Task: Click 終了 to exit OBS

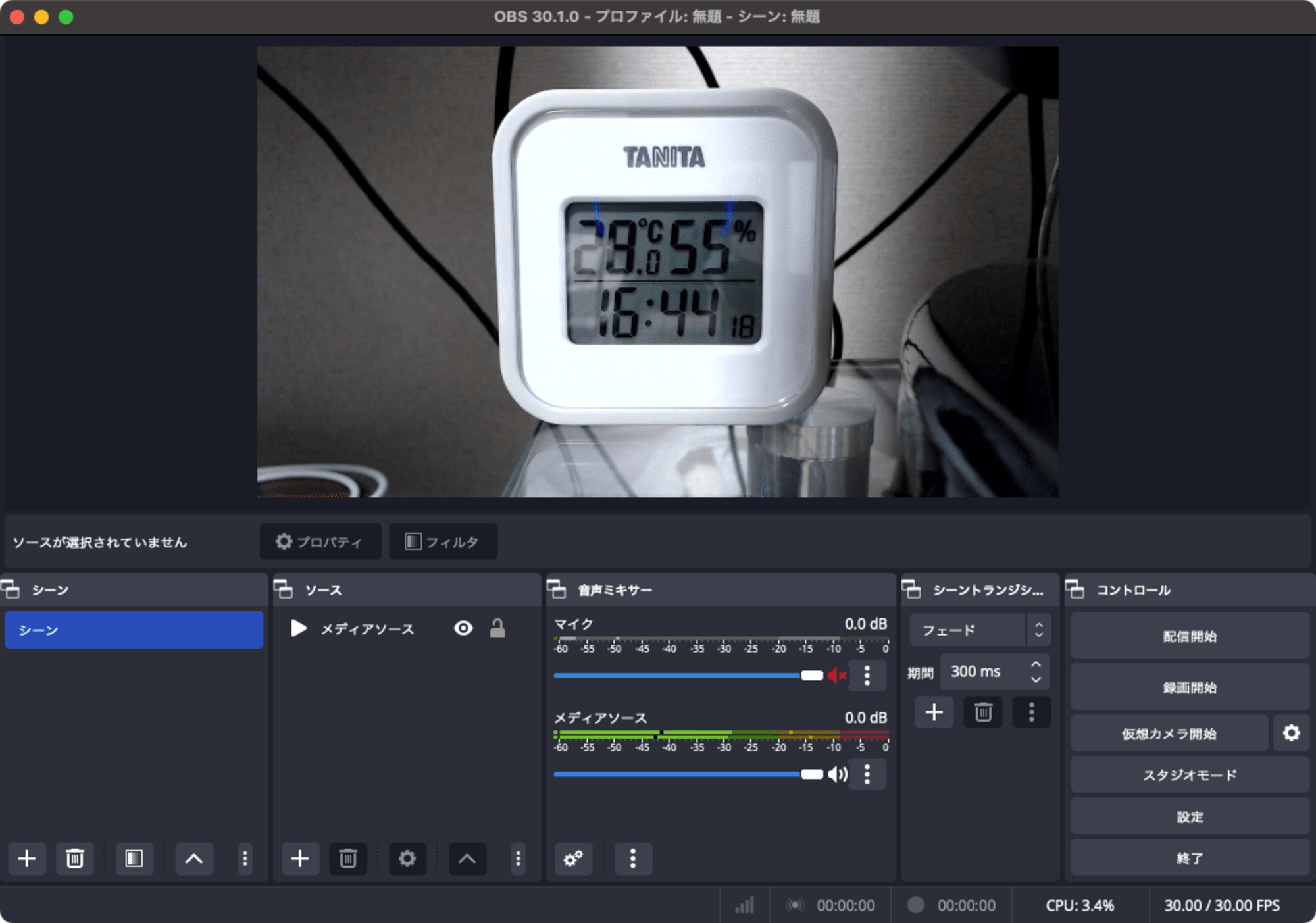Action: (x=1190, y=858)
